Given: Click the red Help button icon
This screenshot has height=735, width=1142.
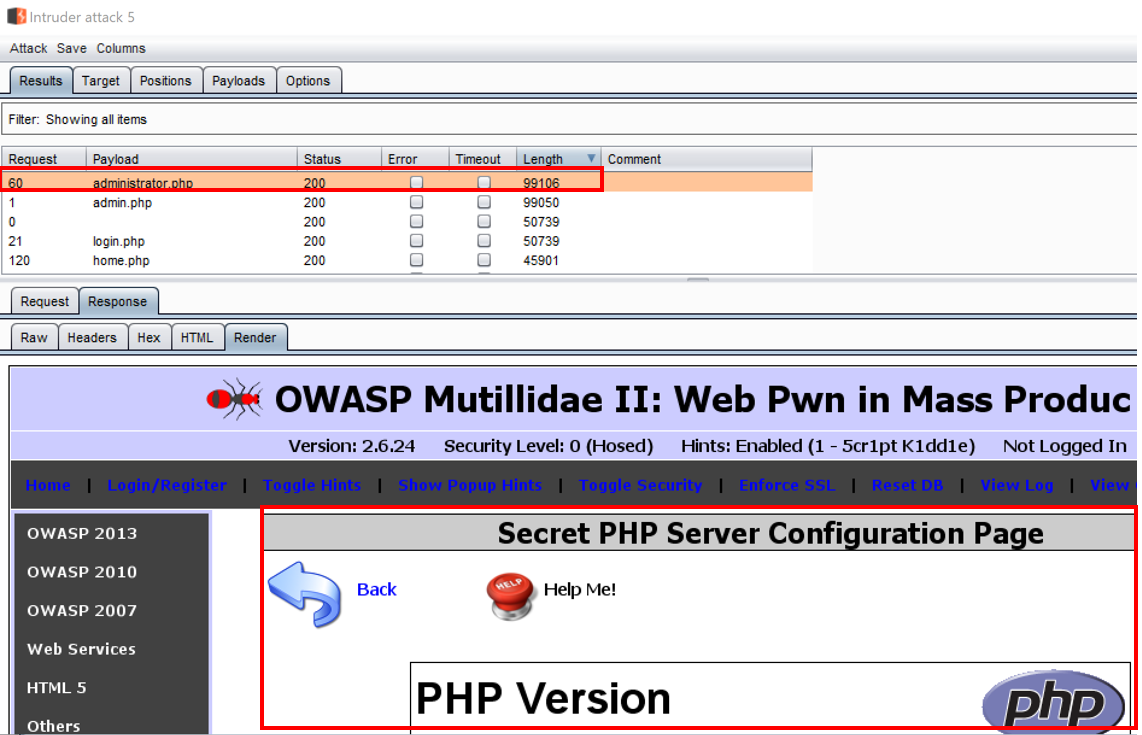Looking at the screenshot, I should point(510,596).
